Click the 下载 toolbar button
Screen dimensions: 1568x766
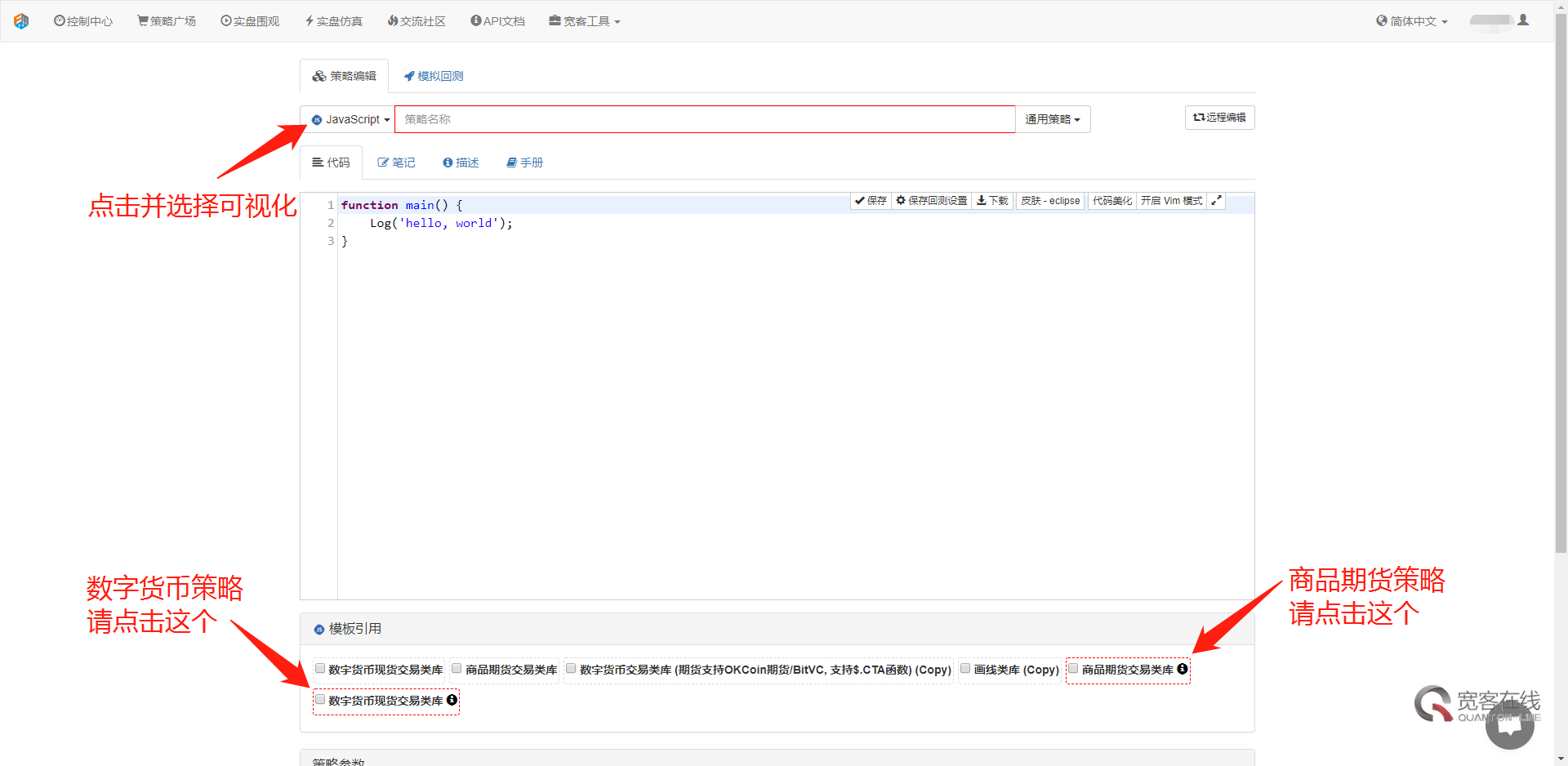[992, 201]
